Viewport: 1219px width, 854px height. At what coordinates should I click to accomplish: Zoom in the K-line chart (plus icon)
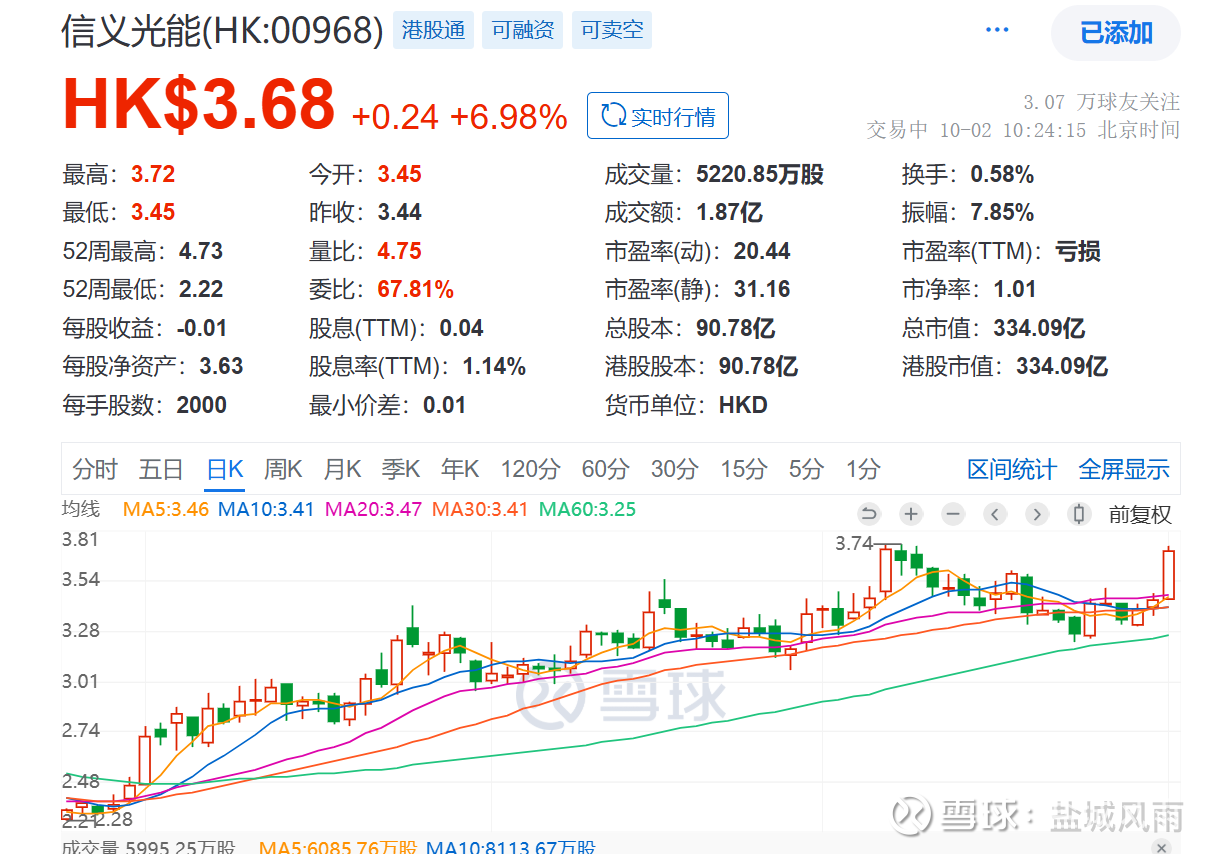911,514
